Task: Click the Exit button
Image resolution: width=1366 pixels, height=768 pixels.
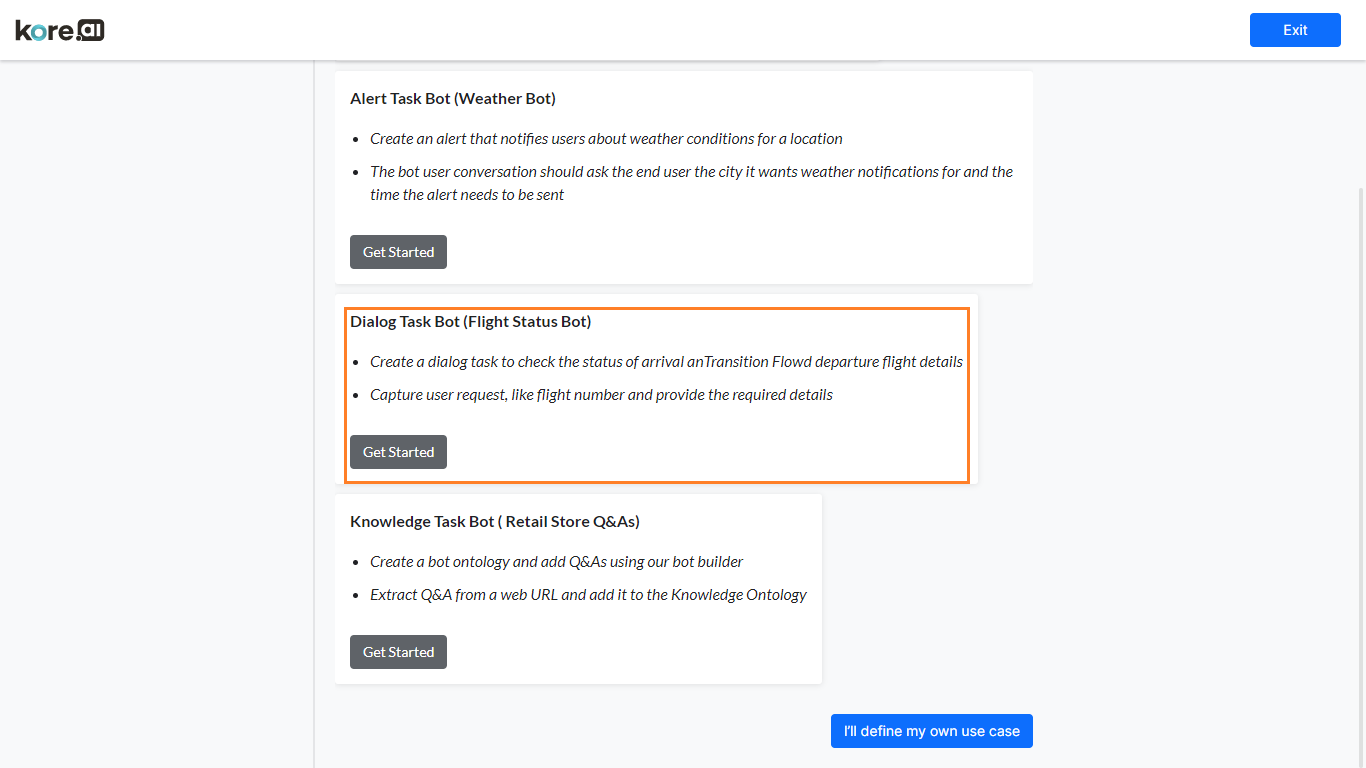Action: 1294,30
